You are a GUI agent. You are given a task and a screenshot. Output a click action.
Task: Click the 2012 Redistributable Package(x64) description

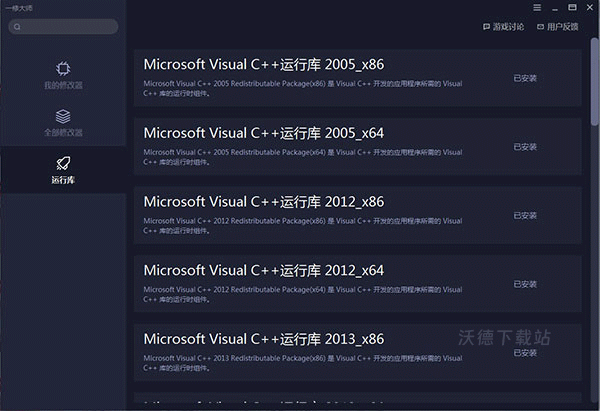pyautogui.click(x=303, y=294)
